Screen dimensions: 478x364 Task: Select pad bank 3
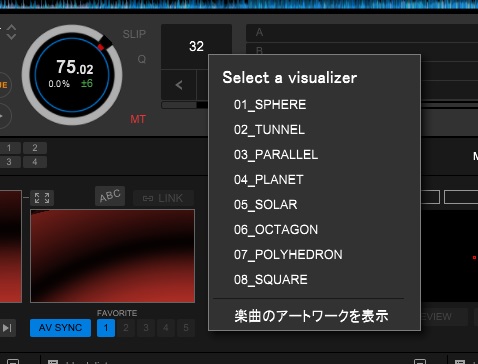point(9,162)
